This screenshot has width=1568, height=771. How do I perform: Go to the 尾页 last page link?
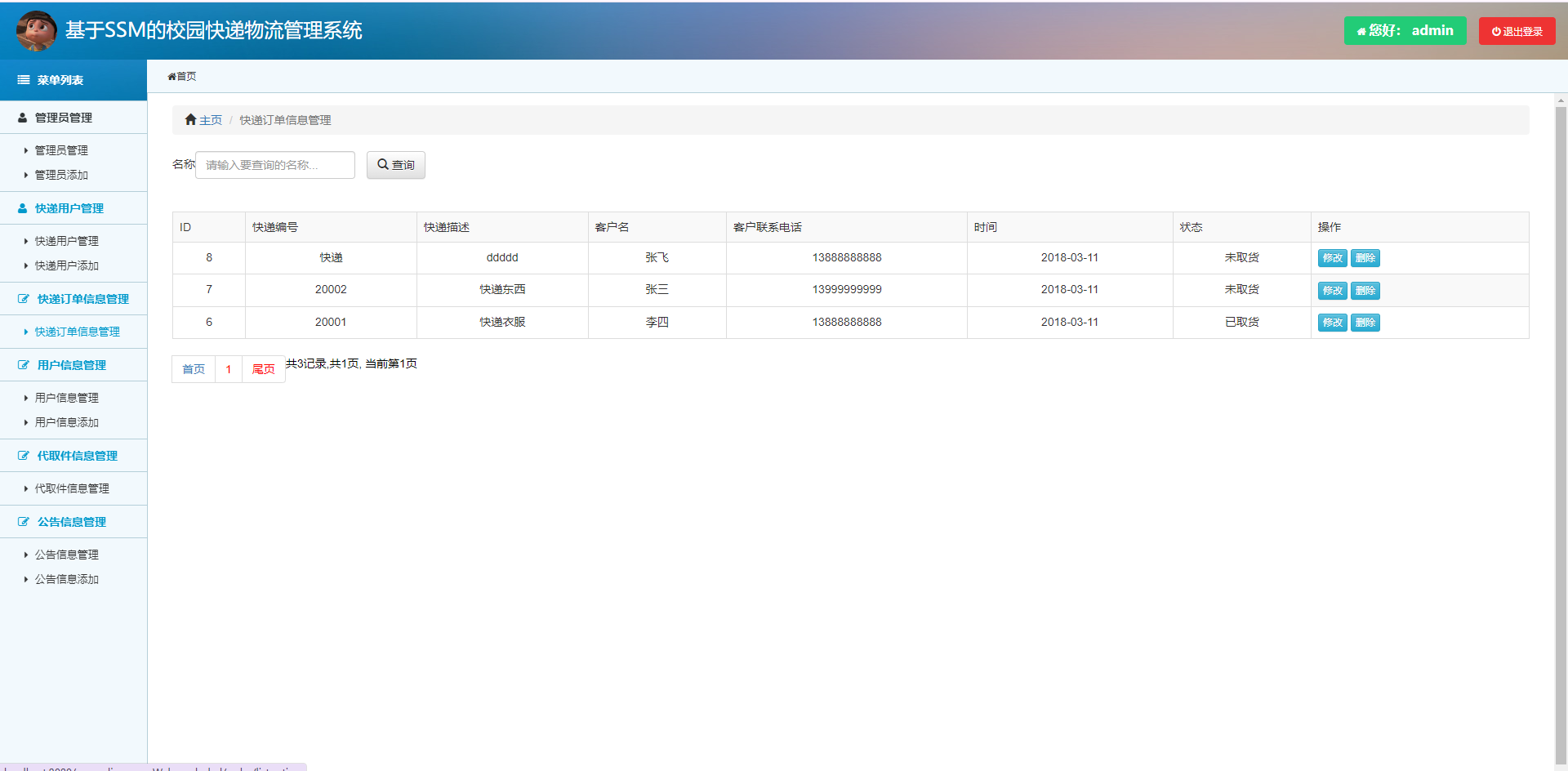coord(263,369)
